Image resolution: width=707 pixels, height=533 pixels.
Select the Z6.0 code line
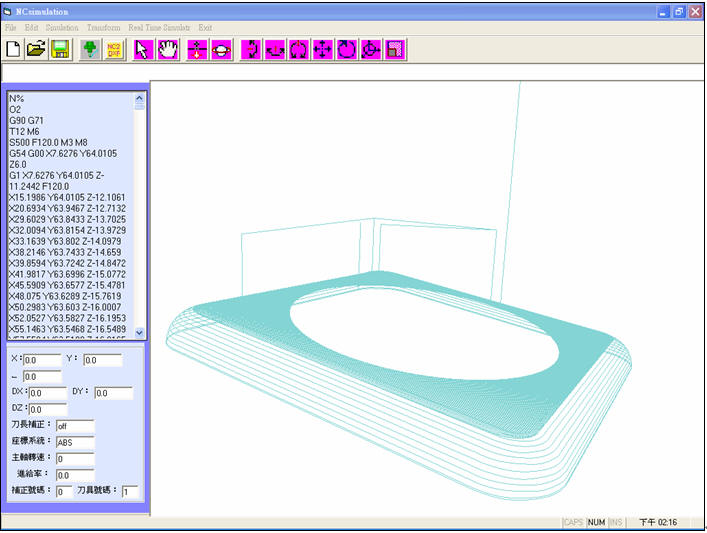click(x=18, y=165)
